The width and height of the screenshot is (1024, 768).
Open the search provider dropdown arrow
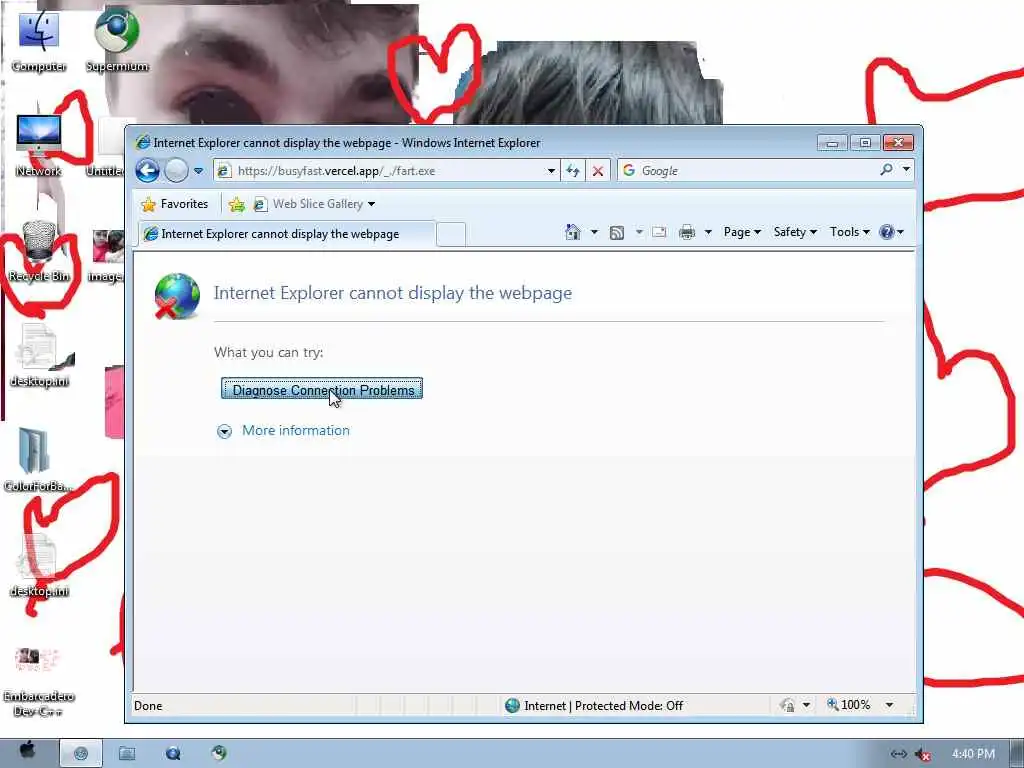tap(906, 169)
